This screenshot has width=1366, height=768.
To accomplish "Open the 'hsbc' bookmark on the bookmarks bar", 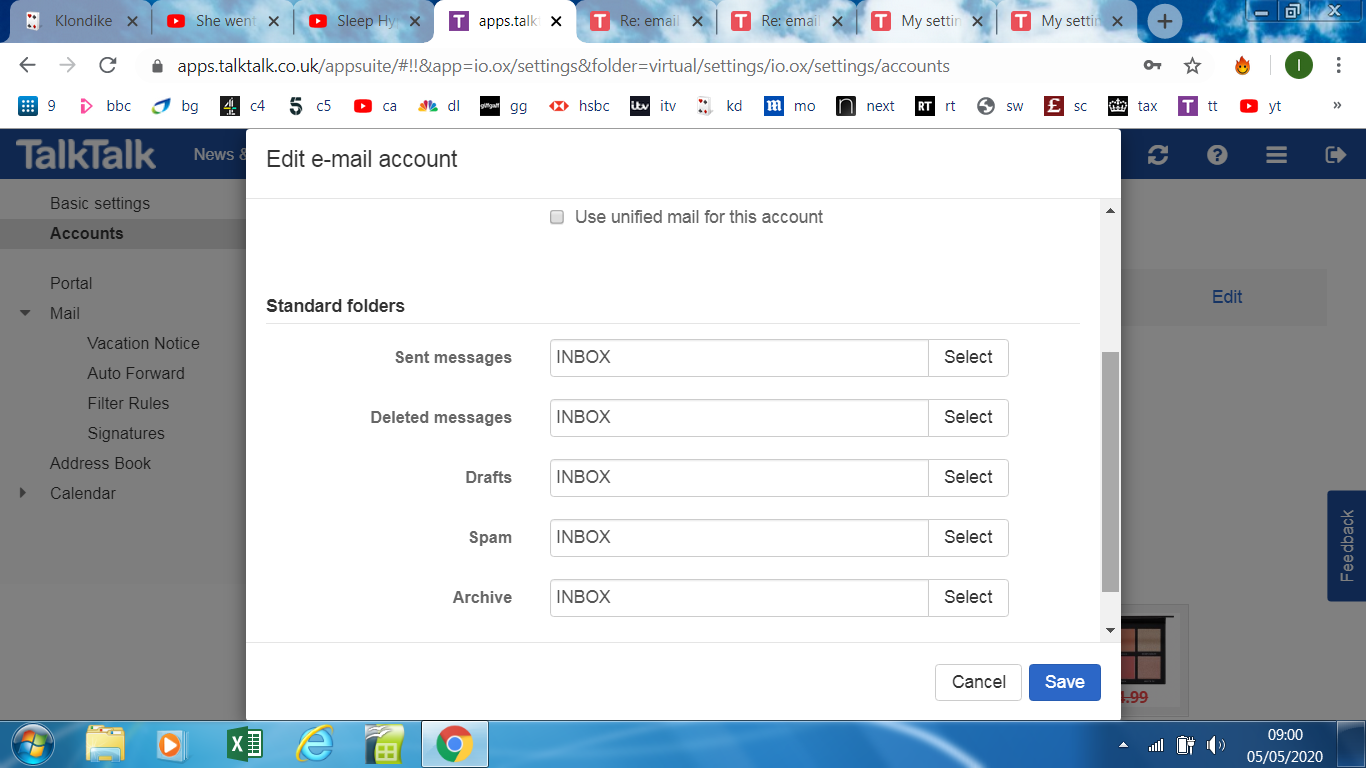I will 578,105.
